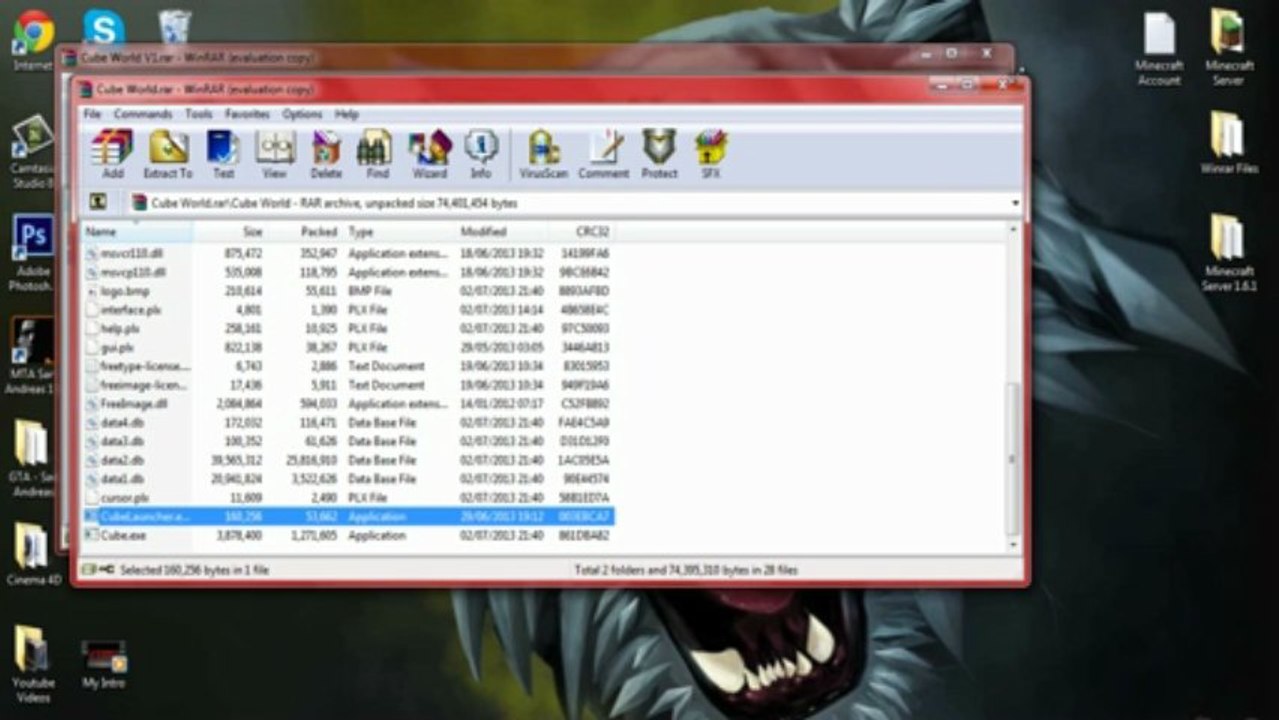Select the data3.db file
Screen dimensions: 1279x720
tap(348, 441)
